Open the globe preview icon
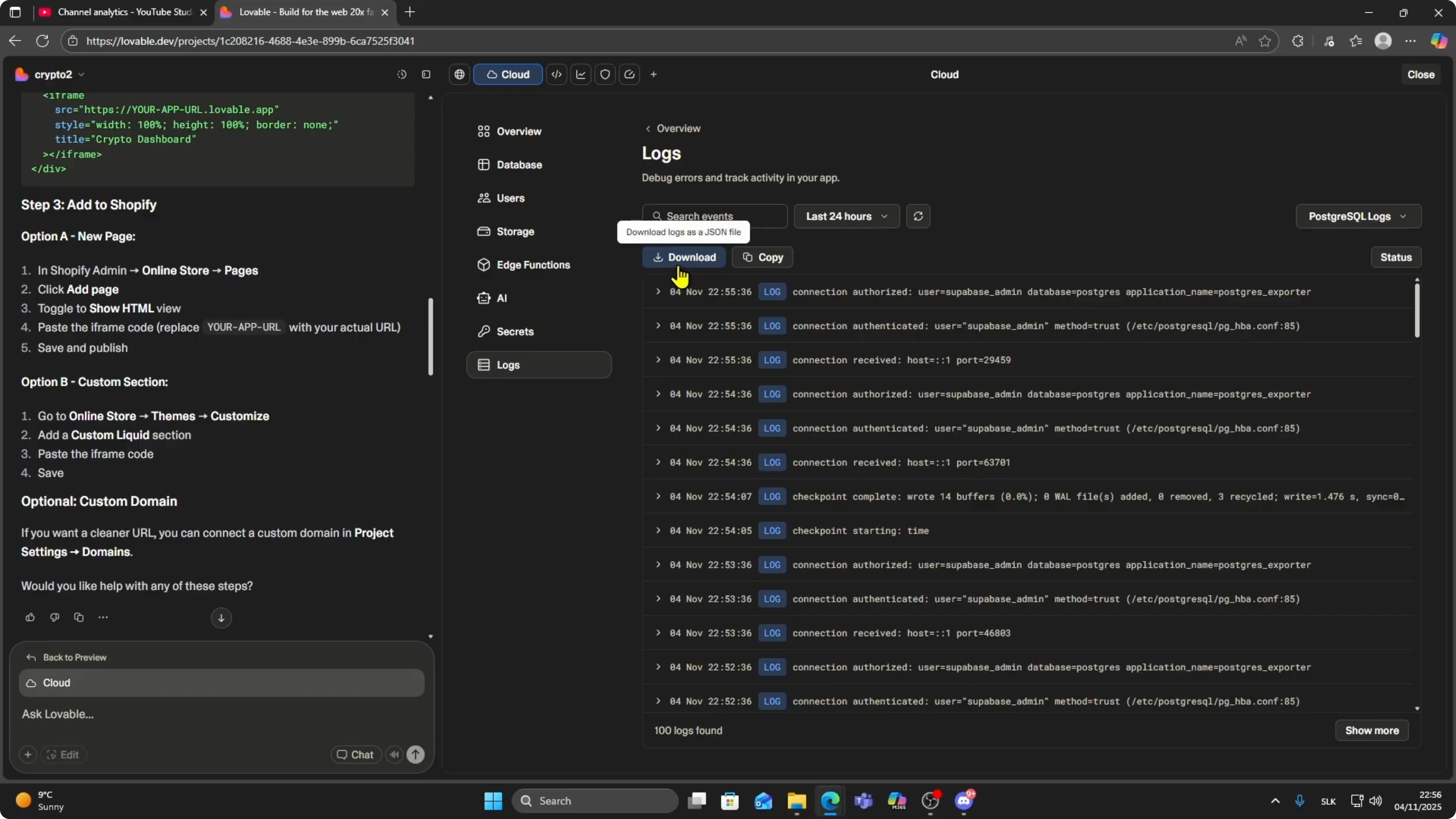The width and height of the screenshot is (1456, 819). point(459,75)
